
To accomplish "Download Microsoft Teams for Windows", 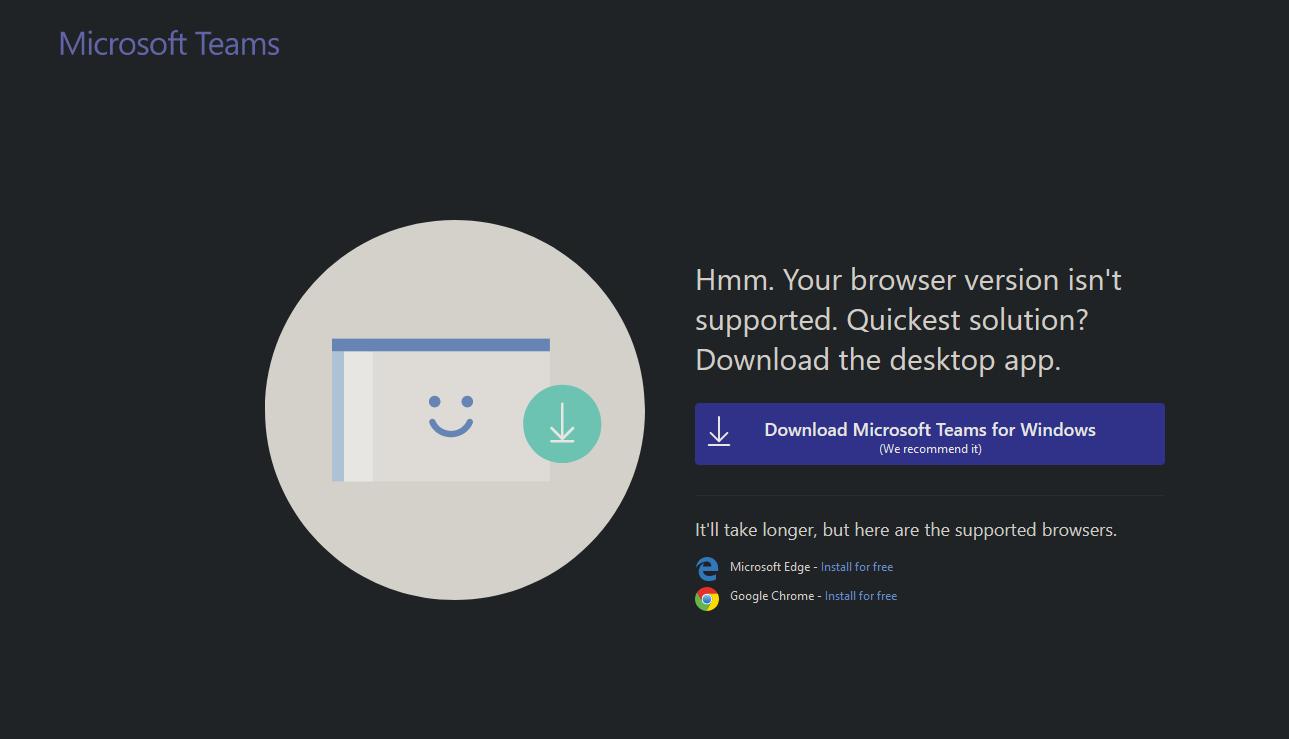I will tap(929, 433).
